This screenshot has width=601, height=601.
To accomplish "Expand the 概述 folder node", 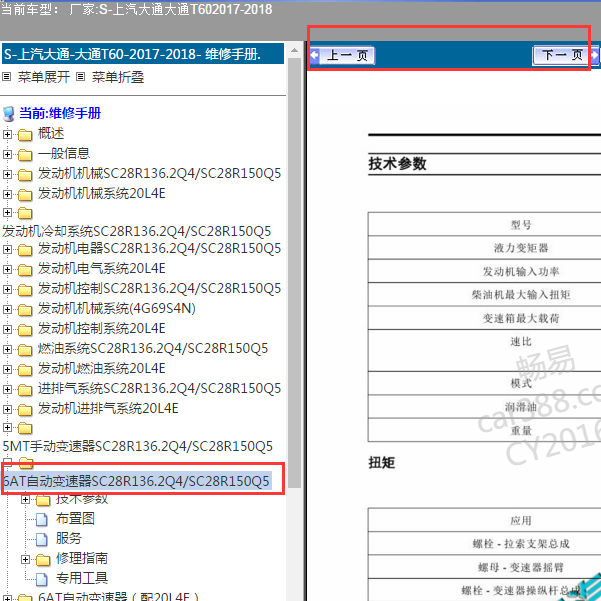I will (7, 134).
